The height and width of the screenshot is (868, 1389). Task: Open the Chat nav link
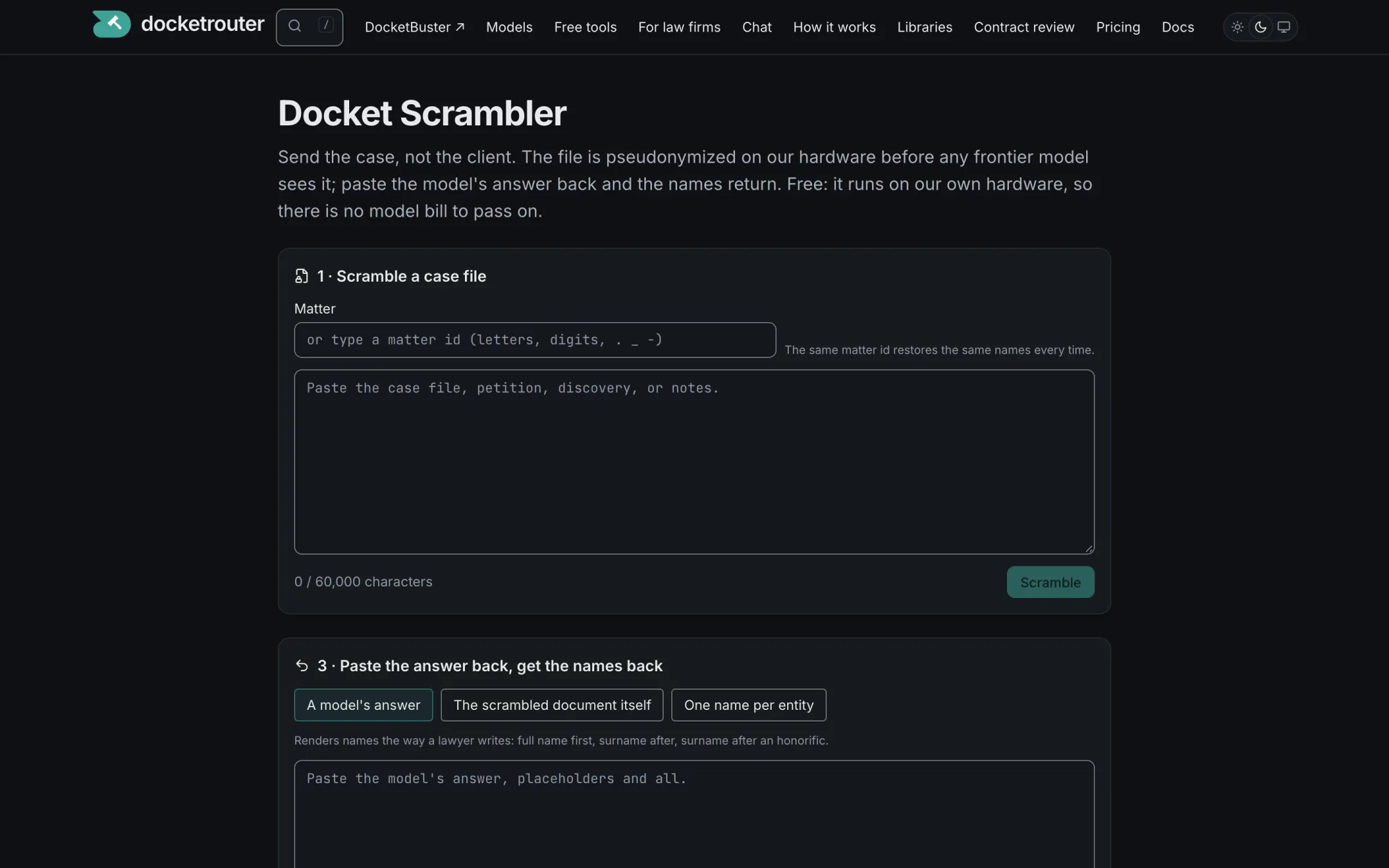click(757, 27)
